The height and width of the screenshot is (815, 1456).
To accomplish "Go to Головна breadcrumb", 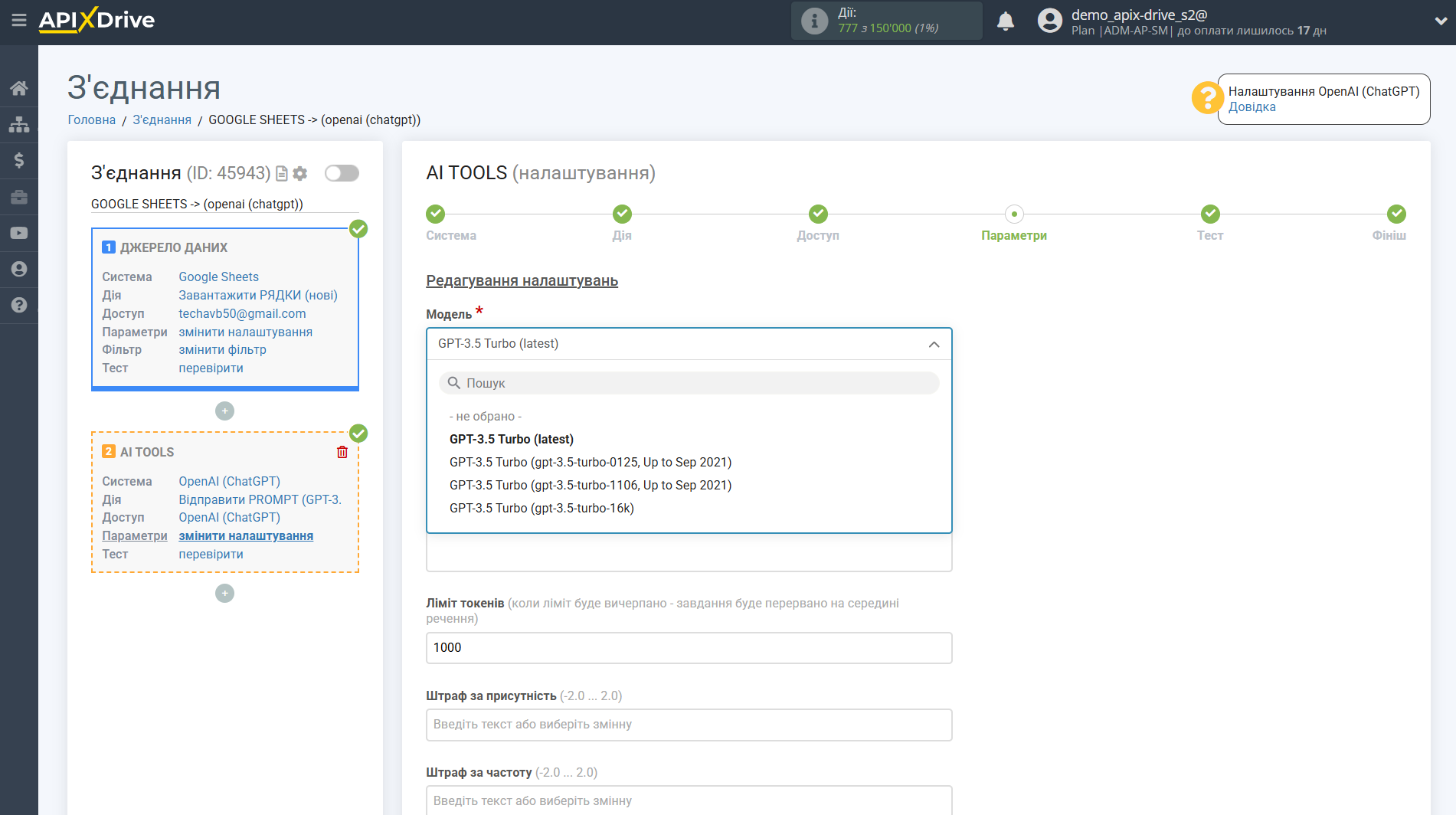I will (x=92, y=119).
